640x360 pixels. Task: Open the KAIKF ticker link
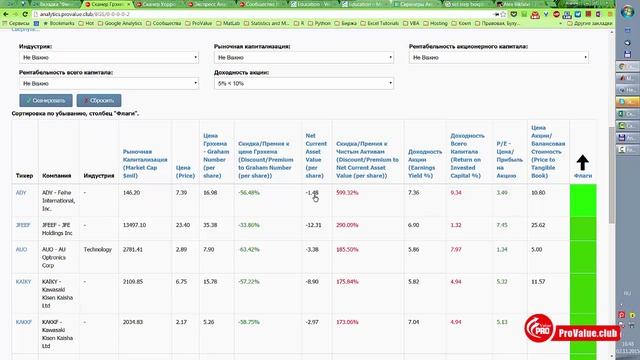click(23, 322)
